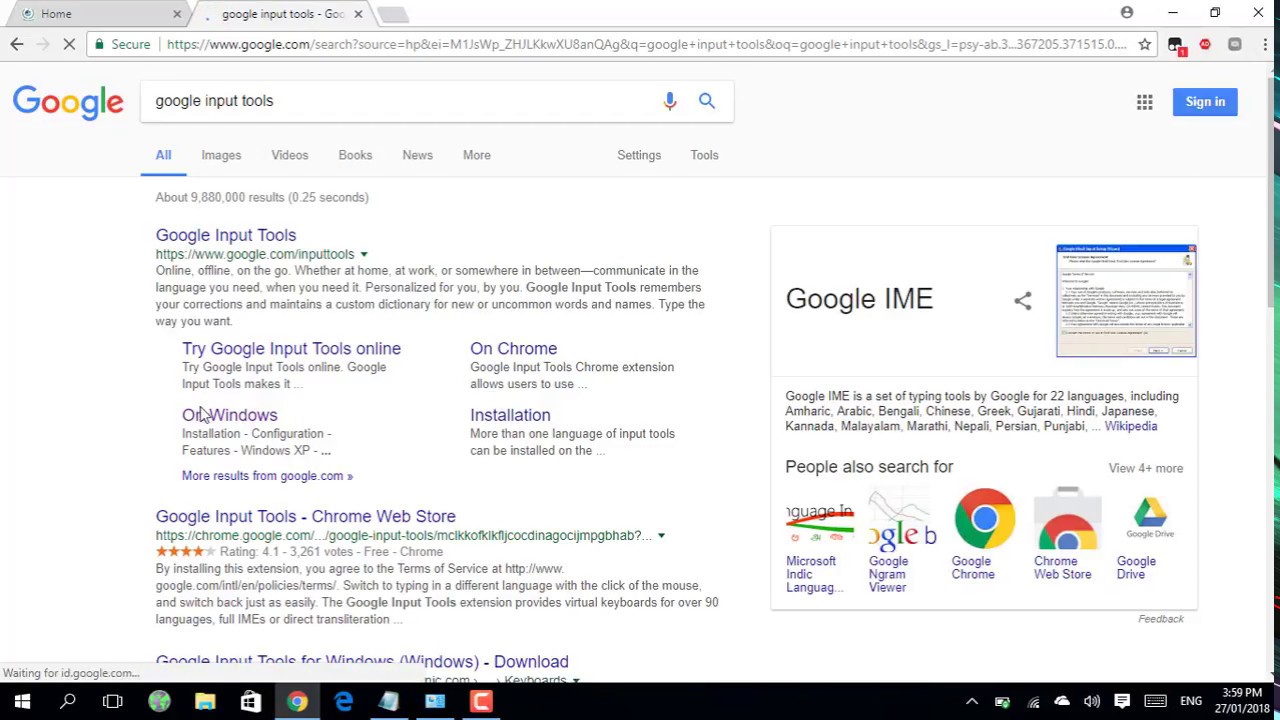The width and height of the screenshot is (1280, 720).
Task: Open the On Chrome sublink
Action: click(513, 349)
